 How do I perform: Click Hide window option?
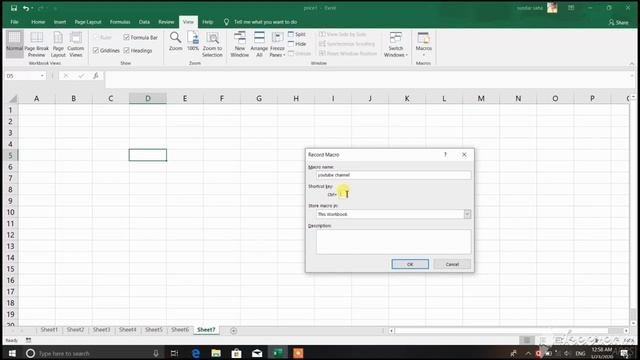click(x=297, y=44)
